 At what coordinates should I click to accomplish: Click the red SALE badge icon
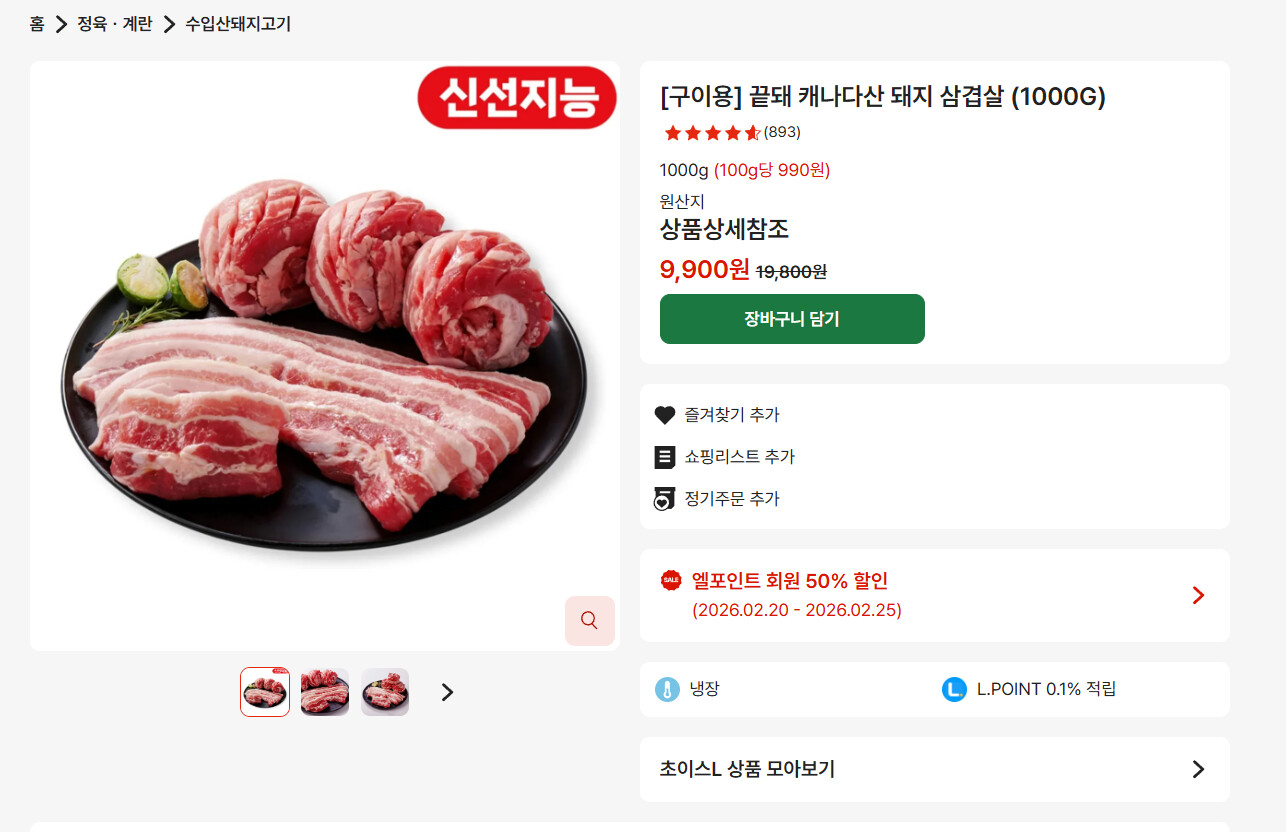coord(671,580)
